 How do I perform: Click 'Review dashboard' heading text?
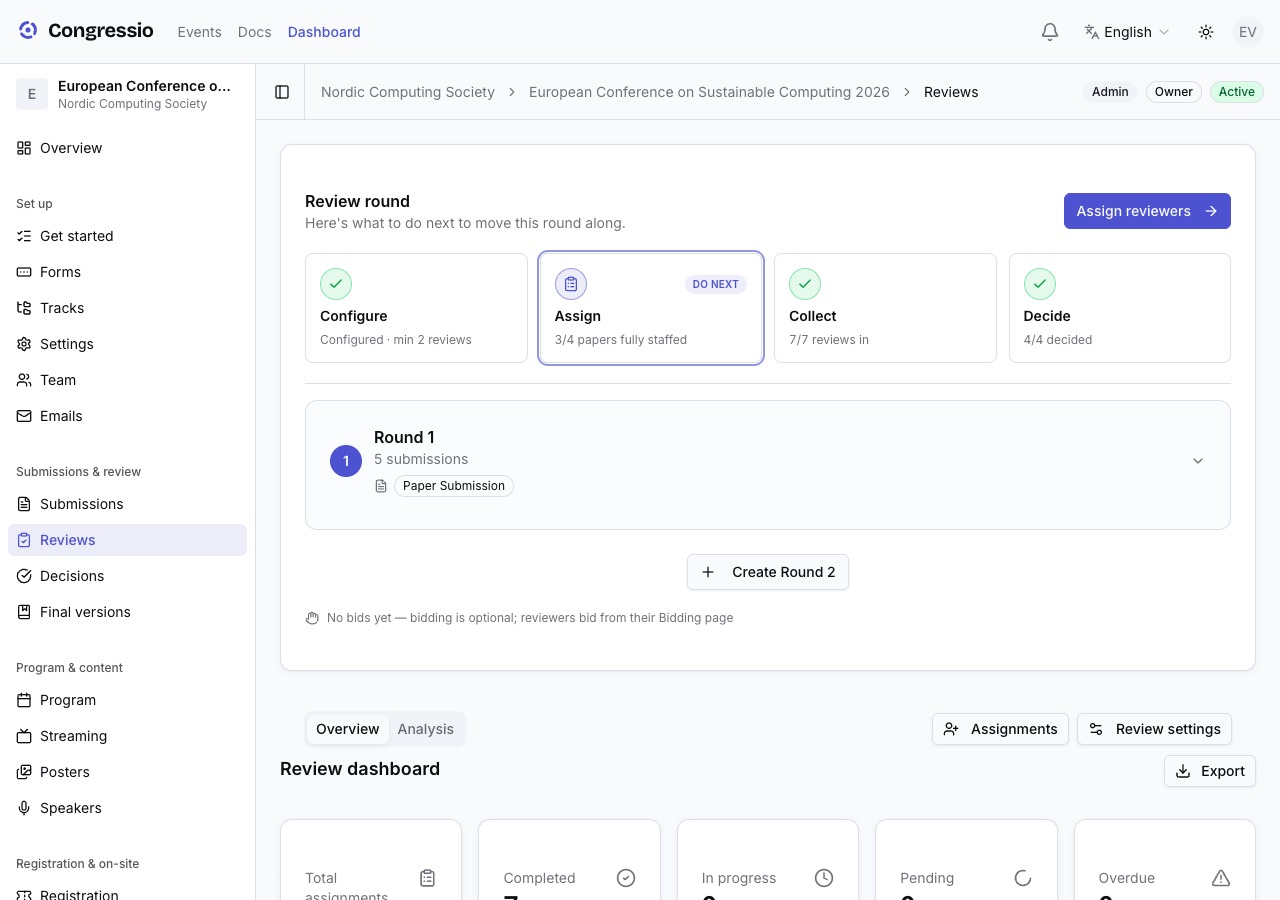(x=360, y=769)
